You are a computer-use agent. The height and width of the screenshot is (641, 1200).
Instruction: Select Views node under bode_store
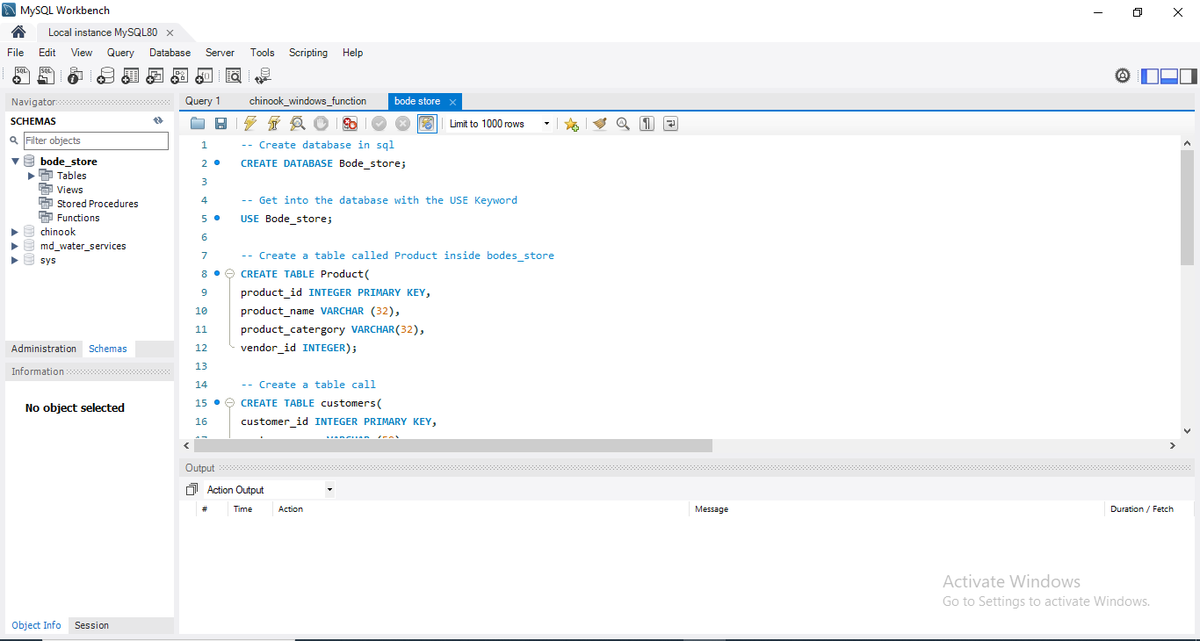pyautogui.click(x=70, y=190)
